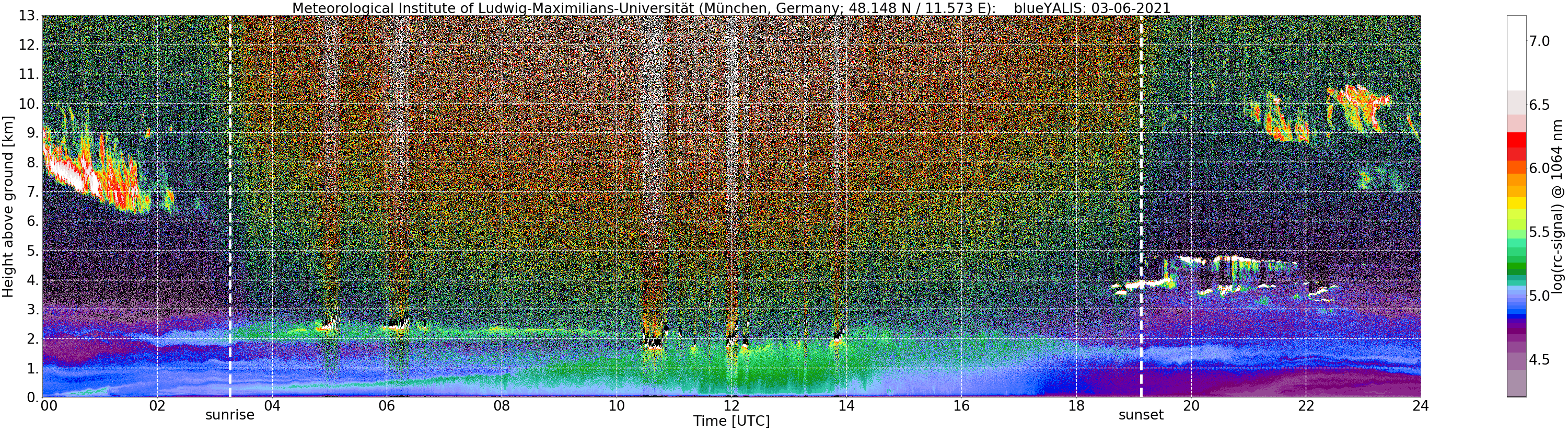Click colorbar tick label '5.5'
The image size is (1568, 431).
1539,232
